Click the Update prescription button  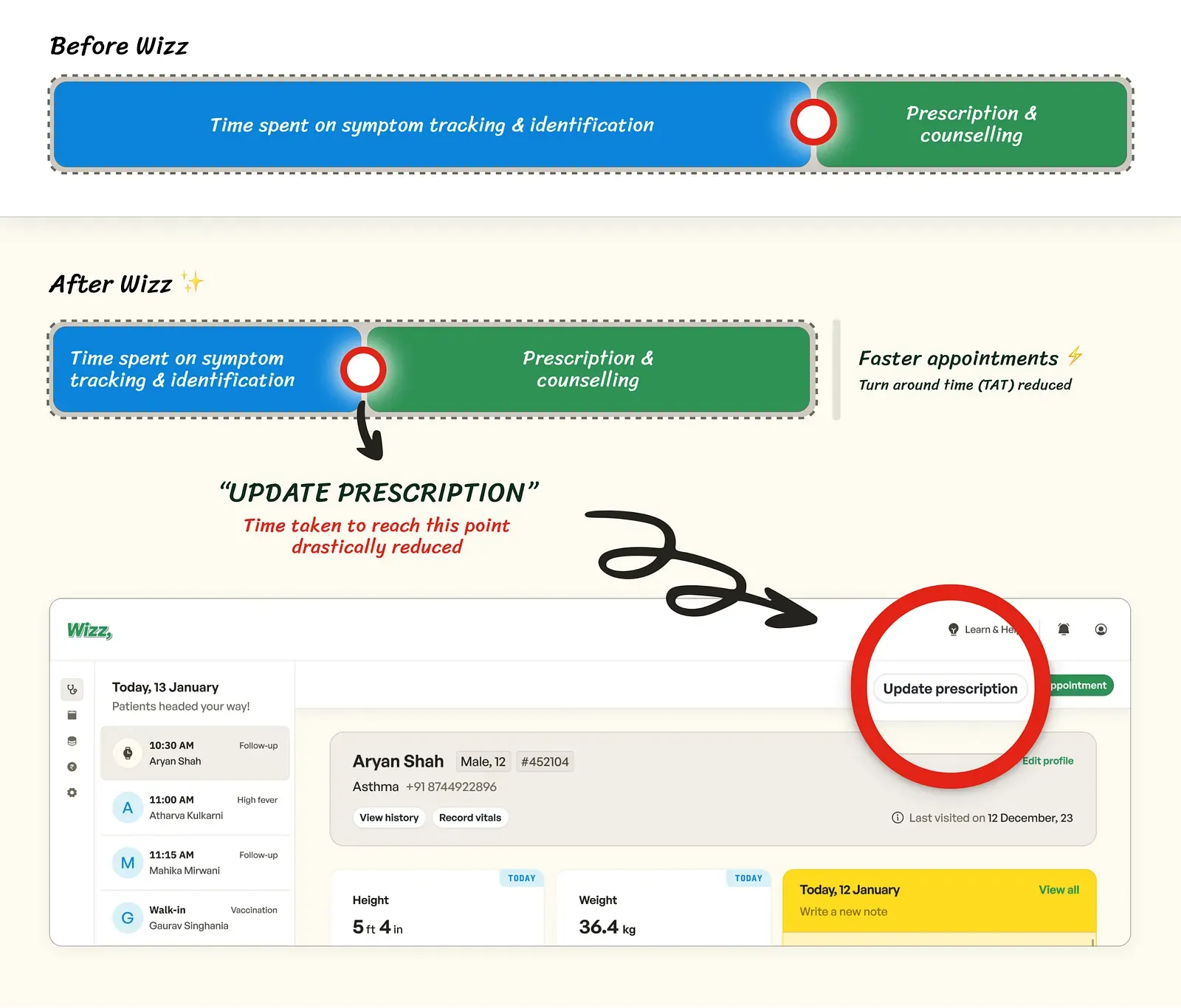click(950, 688)
